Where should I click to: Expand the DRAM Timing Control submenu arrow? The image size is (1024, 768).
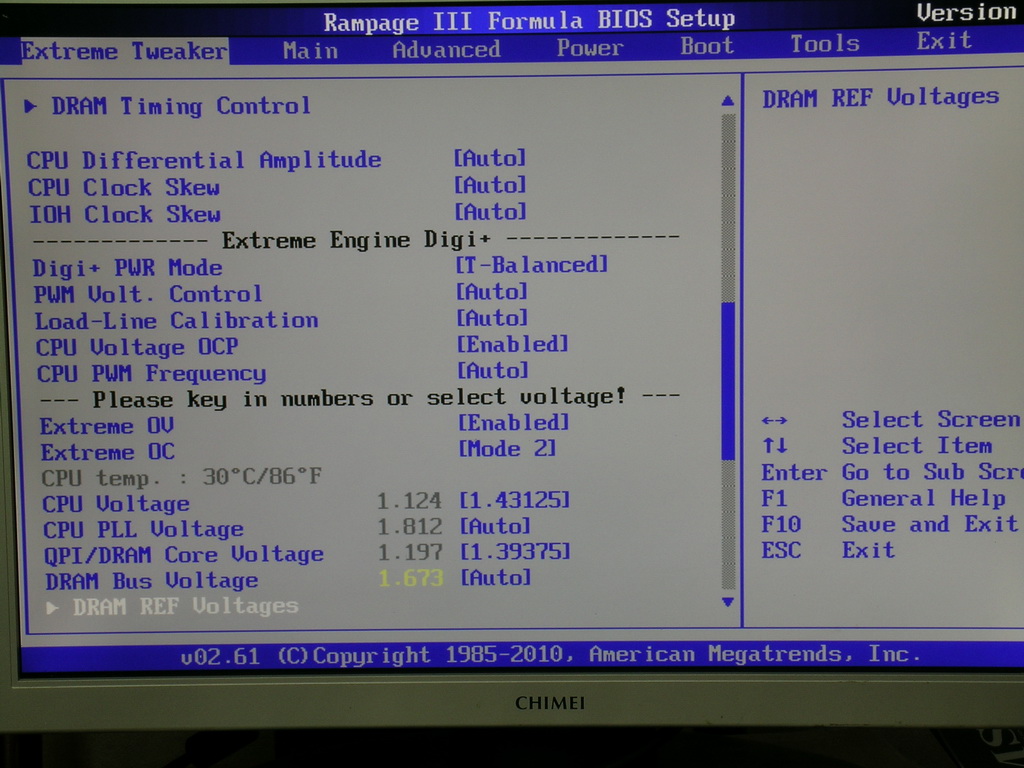pos(30,106)
